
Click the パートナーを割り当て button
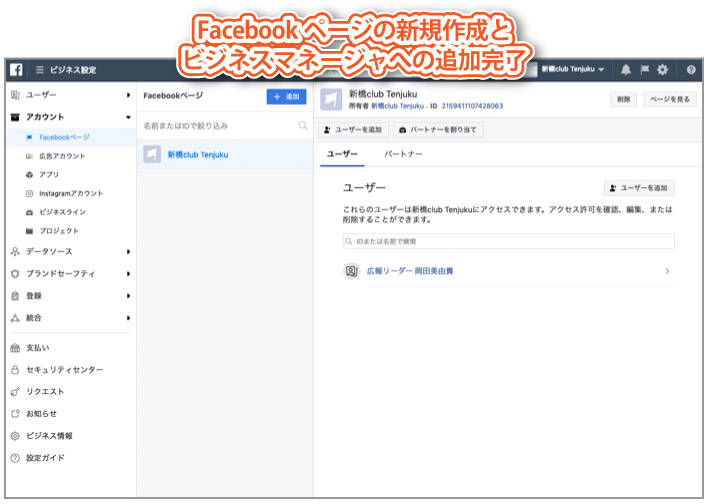(x=438, y=130)
